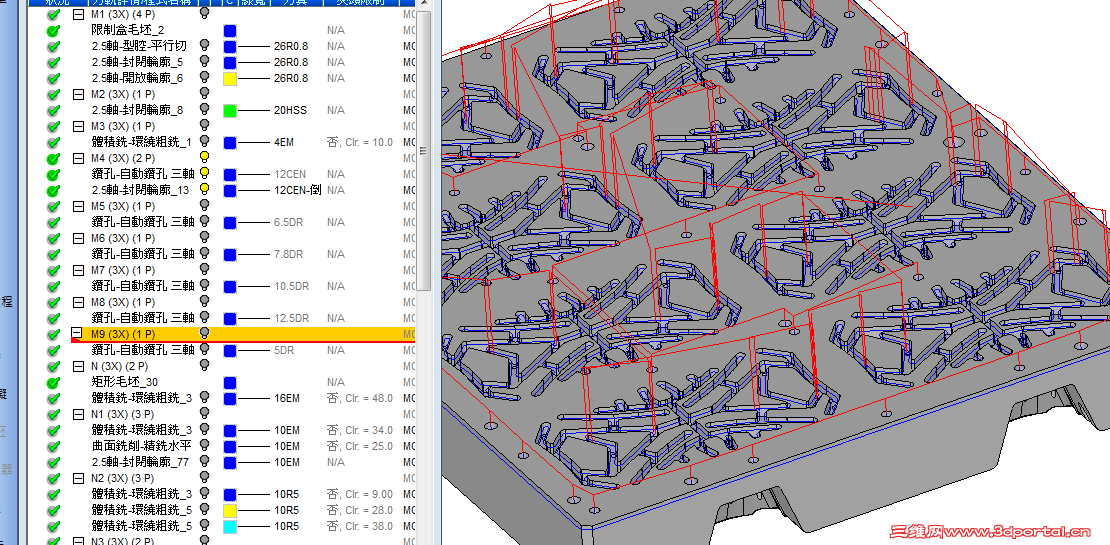Screen dimensions: 1110x545
Task: Click cutter name 4EM
Action: [283, 142]
